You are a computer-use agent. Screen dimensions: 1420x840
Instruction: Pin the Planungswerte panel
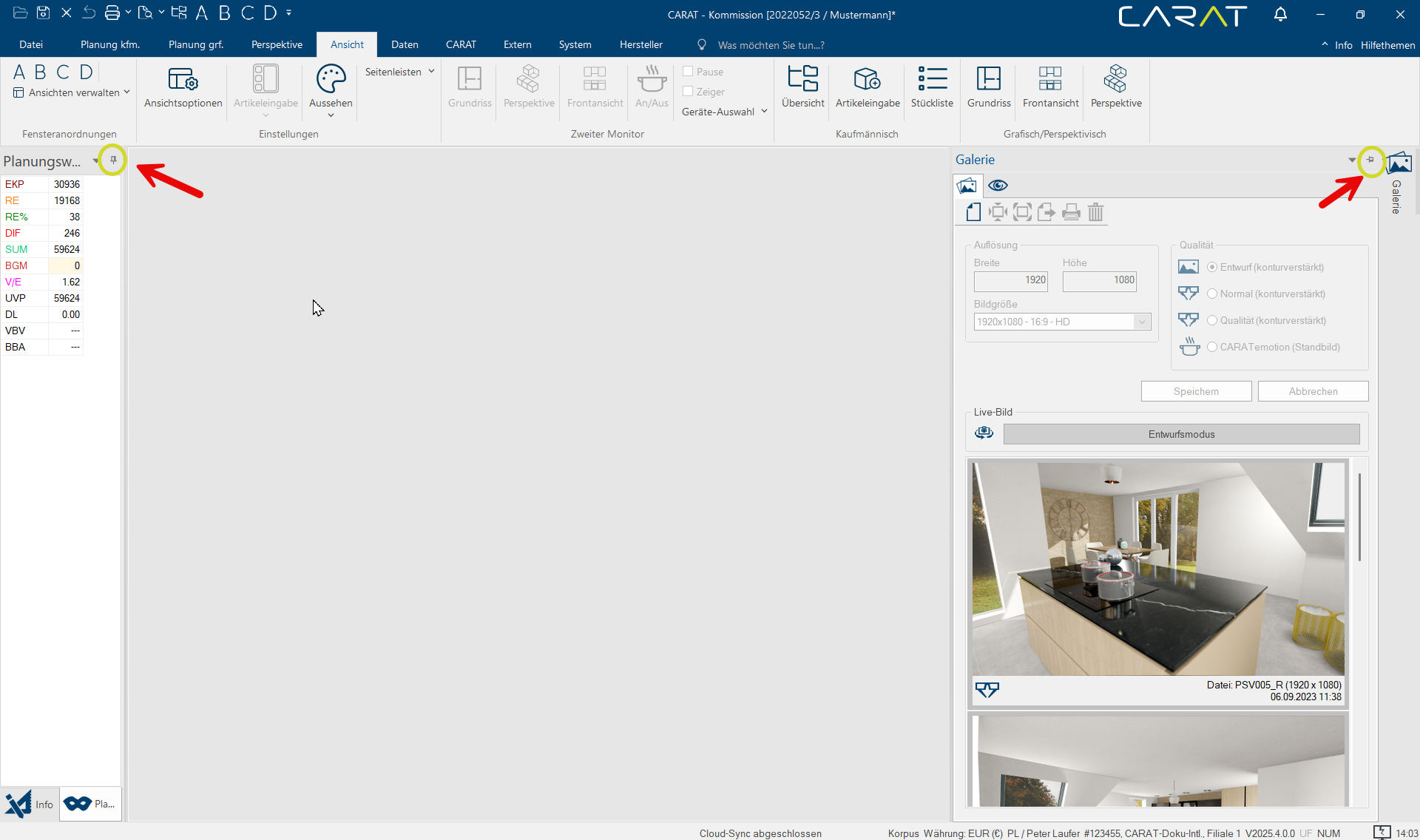[x=113, y=160]
